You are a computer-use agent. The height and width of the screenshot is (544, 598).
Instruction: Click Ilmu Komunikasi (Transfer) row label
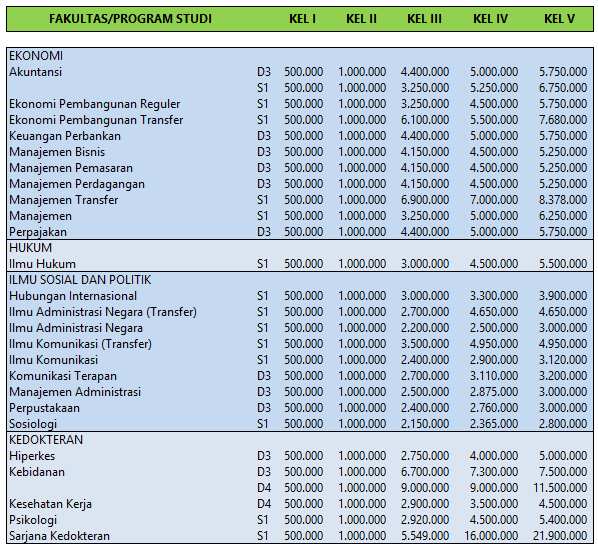point(80,344)
